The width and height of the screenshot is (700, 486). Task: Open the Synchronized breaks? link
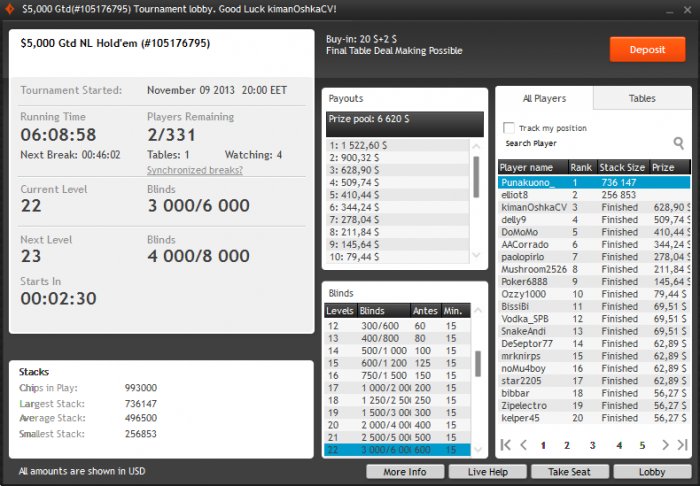[195, 170]
